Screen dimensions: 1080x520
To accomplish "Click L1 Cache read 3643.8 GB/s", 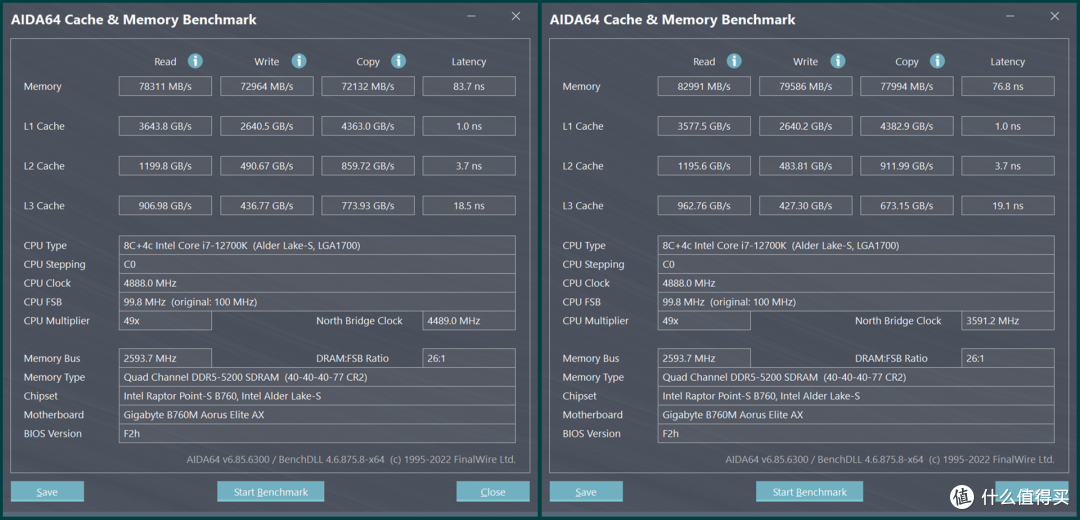I will (x=165, y=126).
